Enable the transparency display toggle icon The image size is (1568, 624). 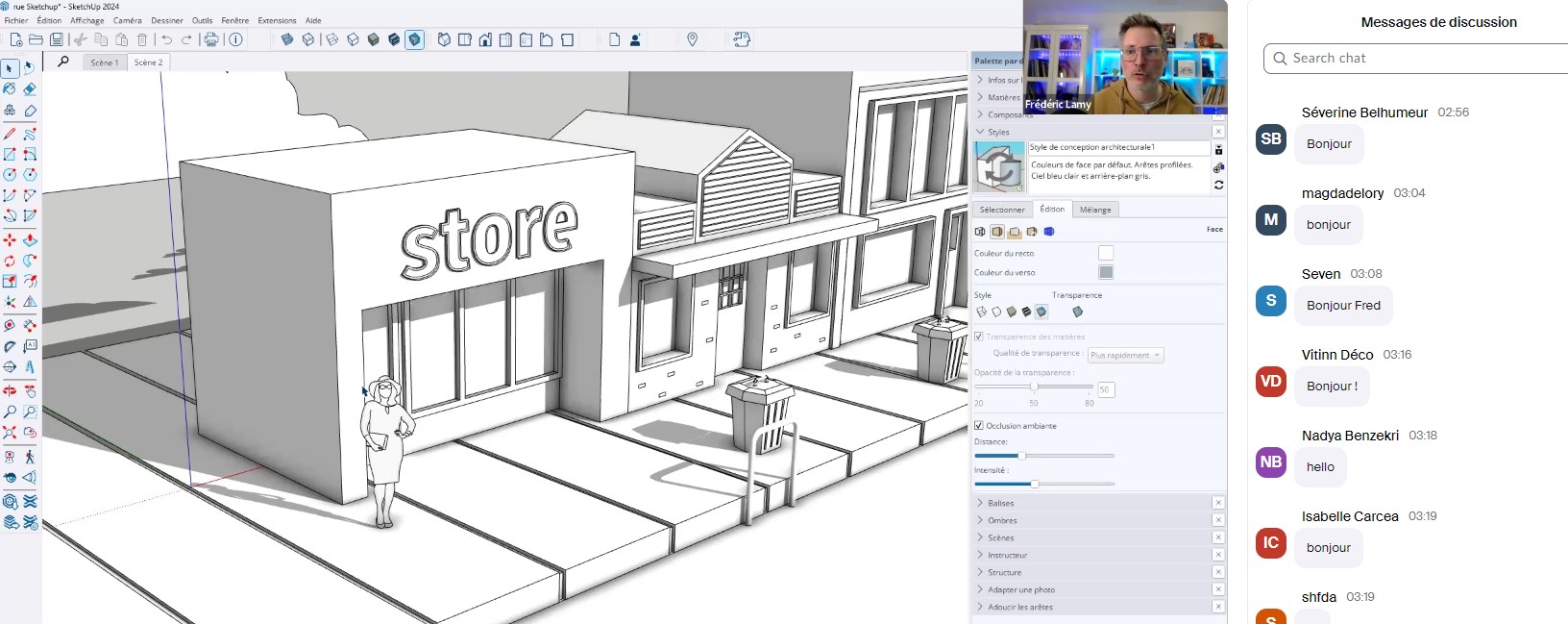tap(1077, 312)
